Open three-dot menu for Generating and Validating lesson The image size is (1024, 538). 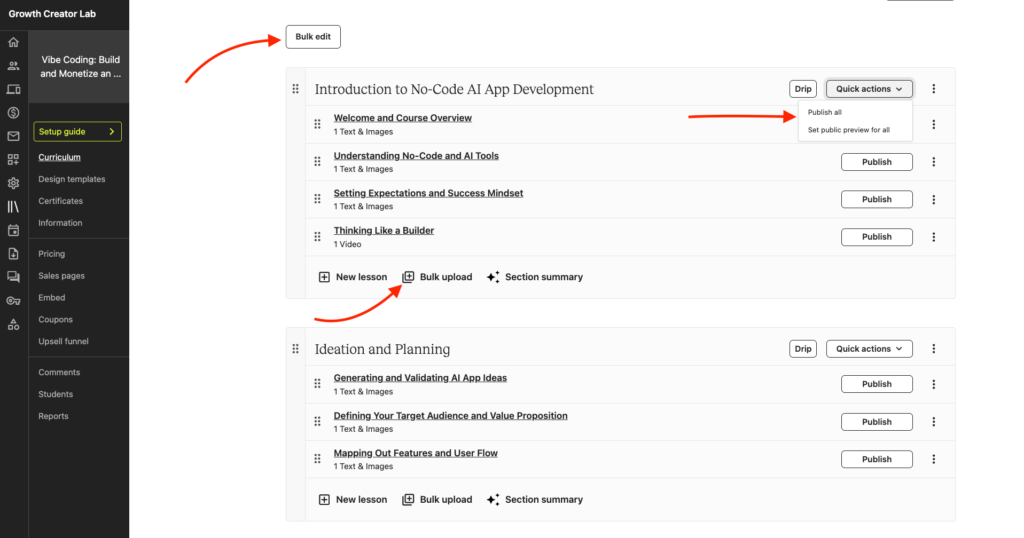coord(933,385)
